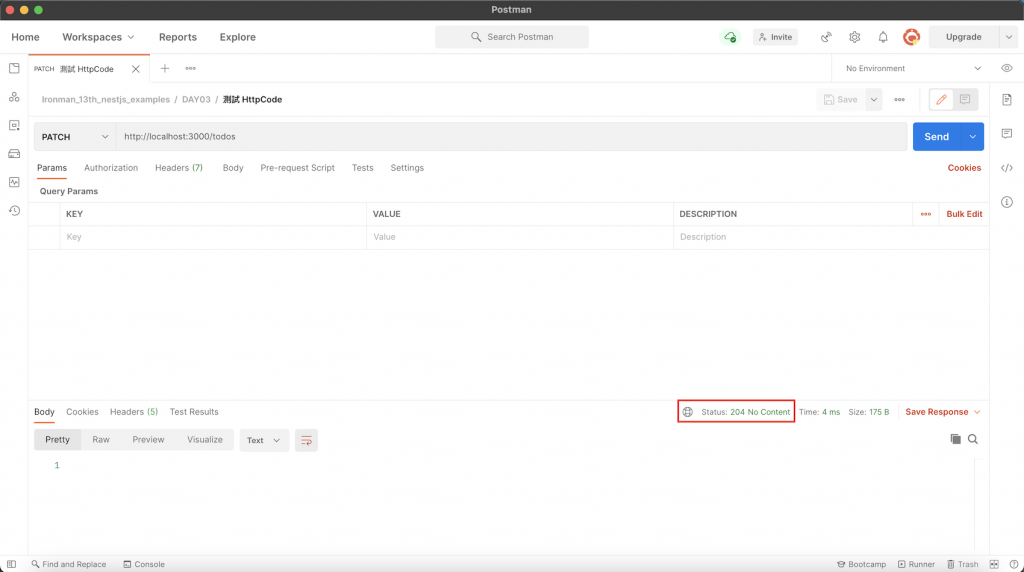Expand Upgrade options arrow
Image resolution: width=1024 pixels, height=572 pixels.
(1008, 37)
